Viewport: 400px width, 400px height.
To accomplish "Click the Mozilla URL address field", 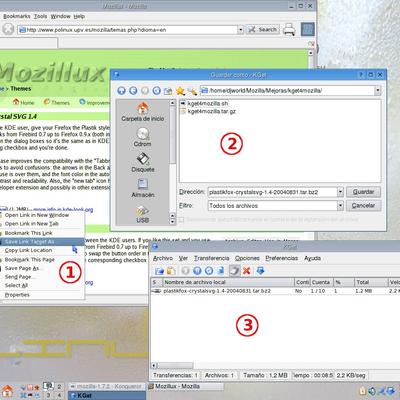I will click(128, 30).
